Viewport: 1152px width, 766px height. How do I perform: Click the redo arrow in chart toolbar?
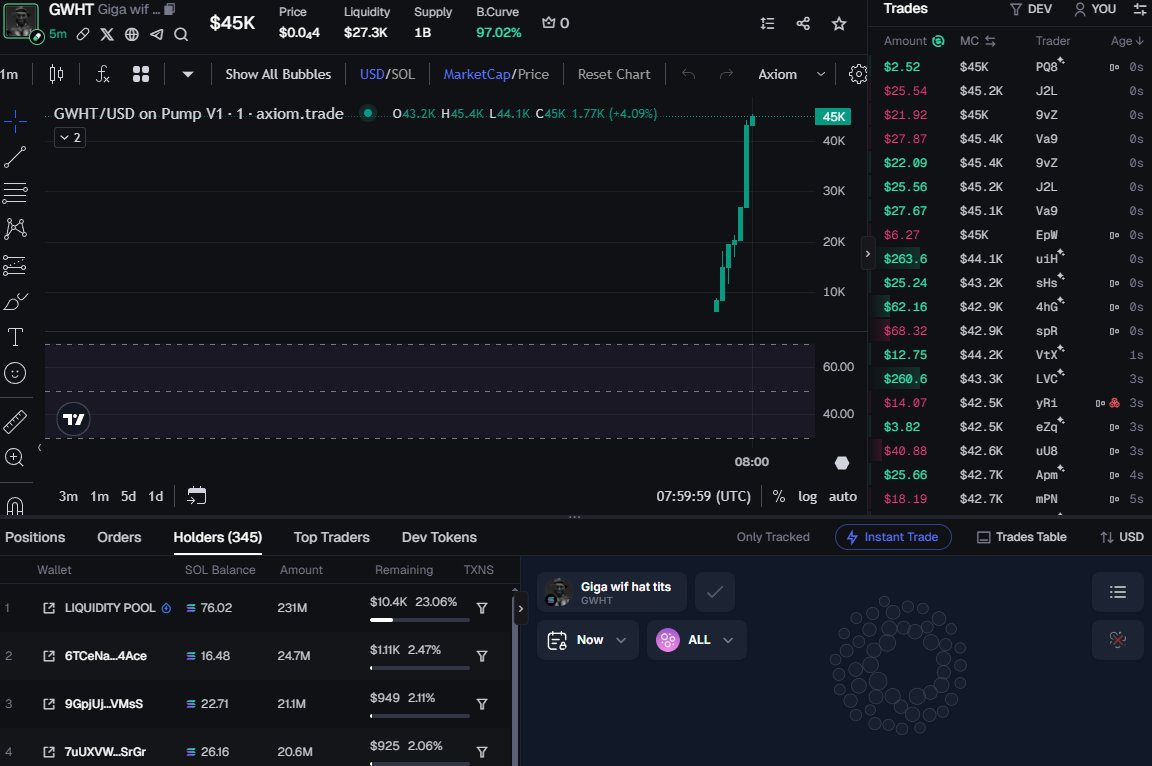[726, 74]
